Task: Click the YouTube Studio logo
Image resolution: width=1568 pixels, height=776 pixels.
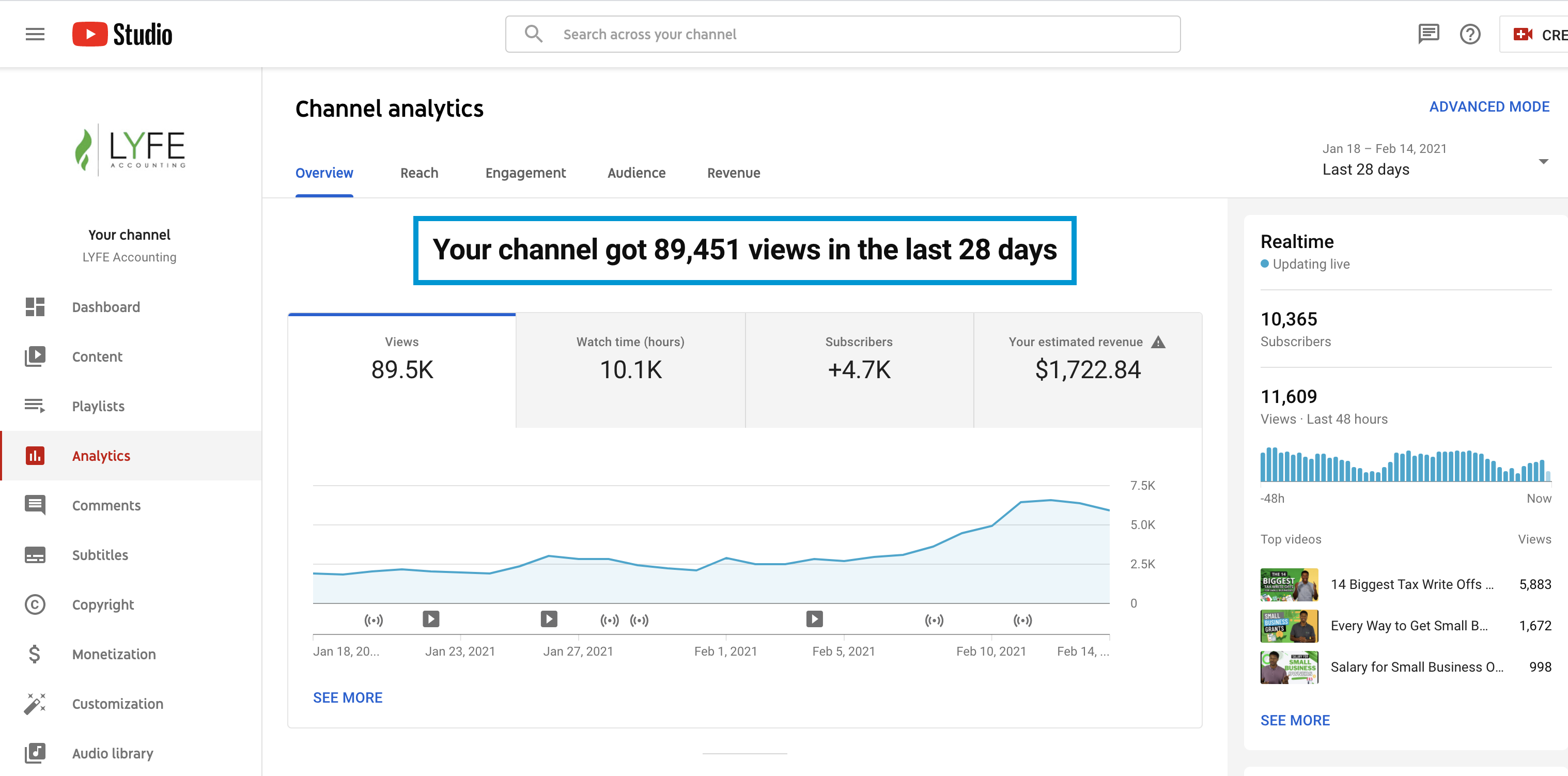Action: point(122,34)
